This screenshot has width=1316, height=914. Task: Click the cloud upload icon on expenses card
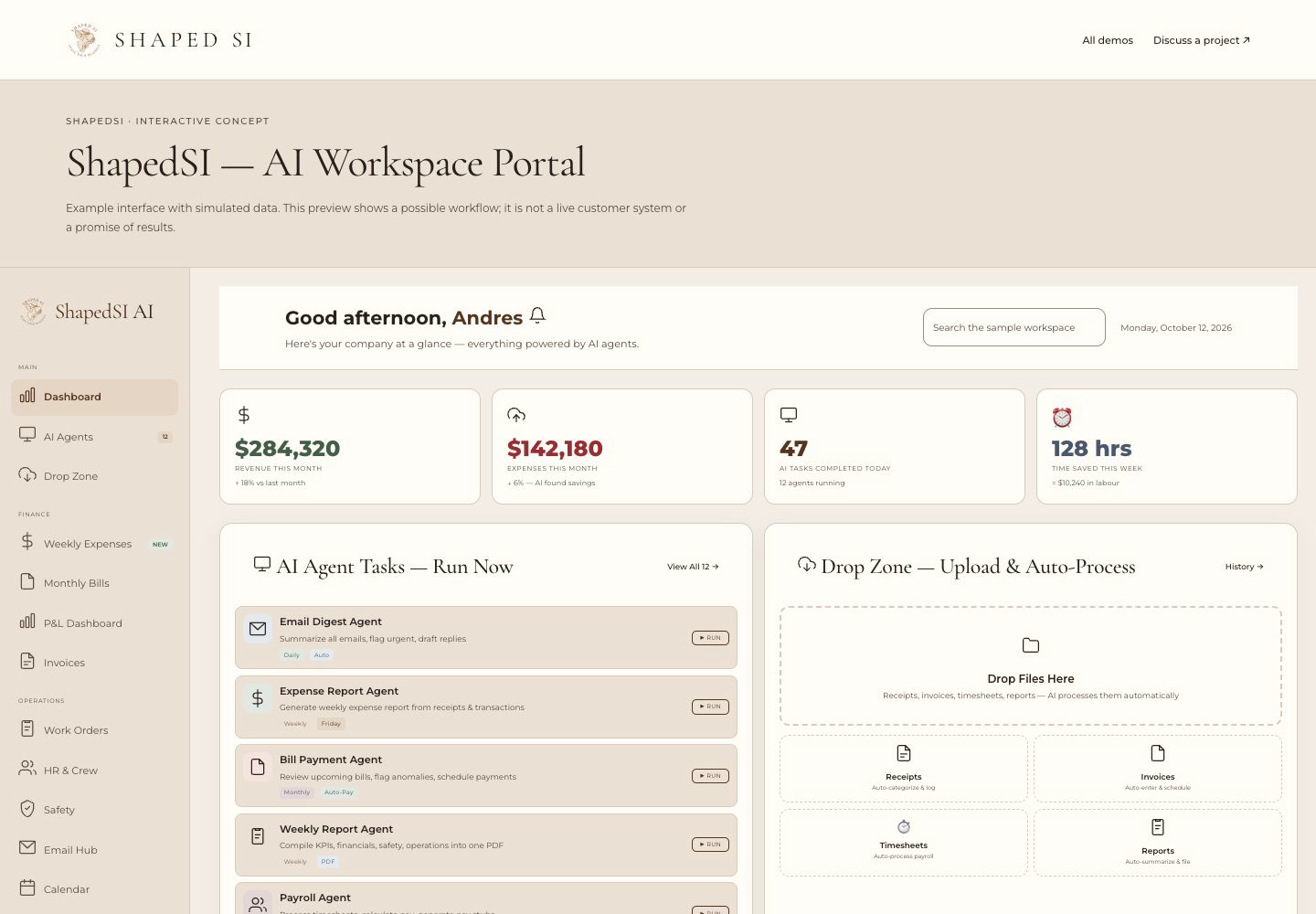516,415
